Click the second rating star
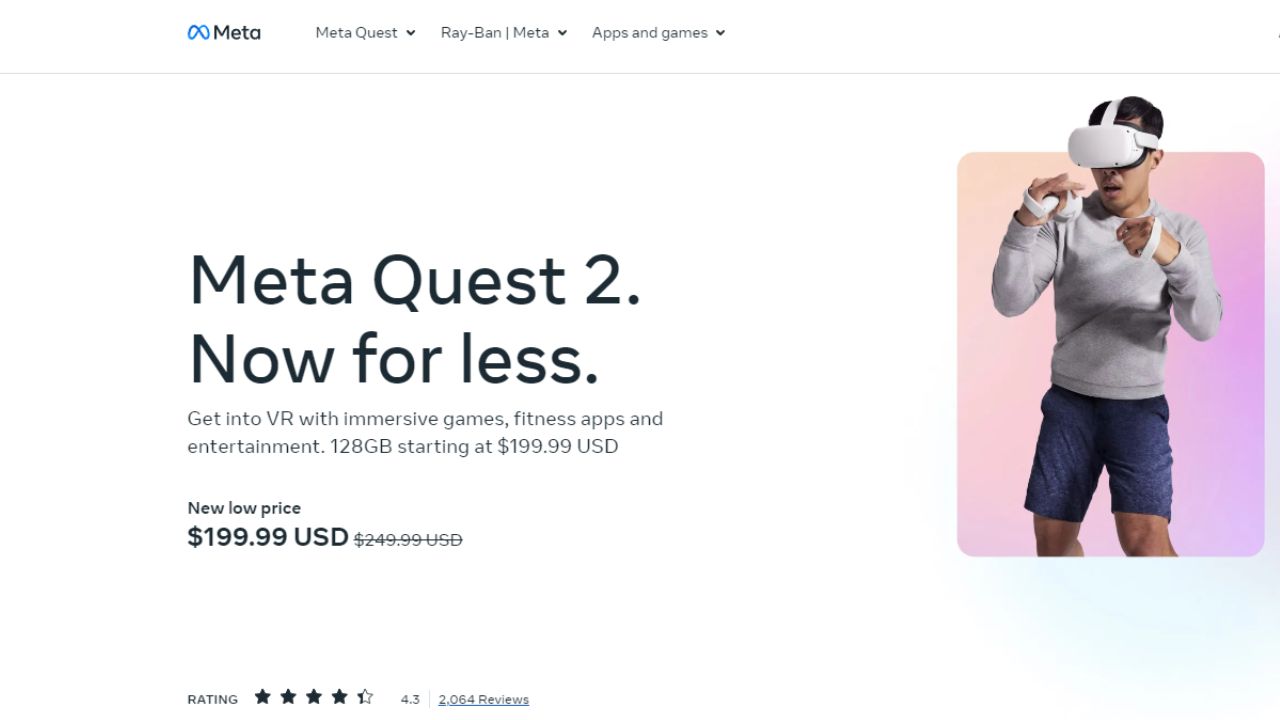 [288, 697]
